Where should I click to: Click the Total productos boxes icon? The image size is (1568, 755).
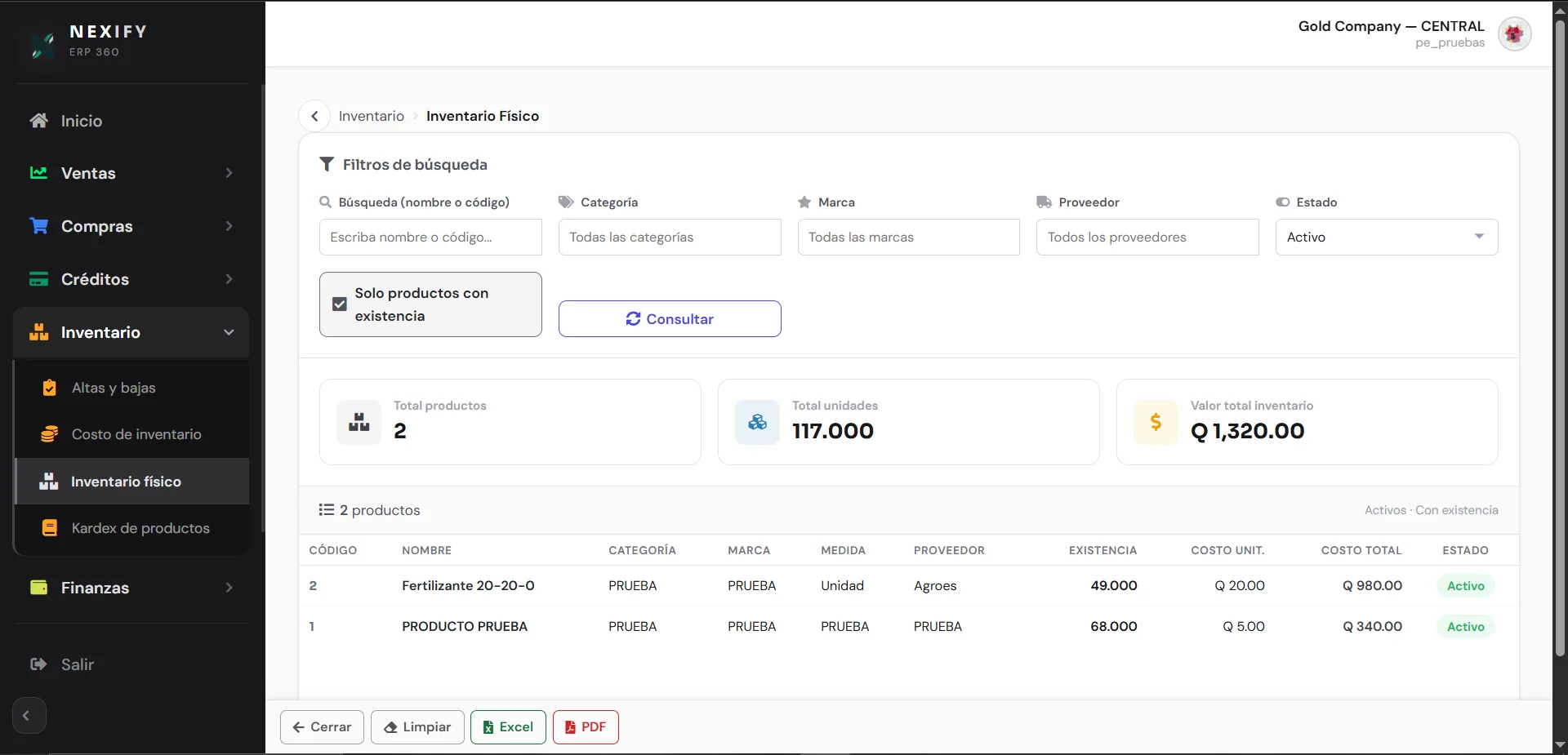359,422
